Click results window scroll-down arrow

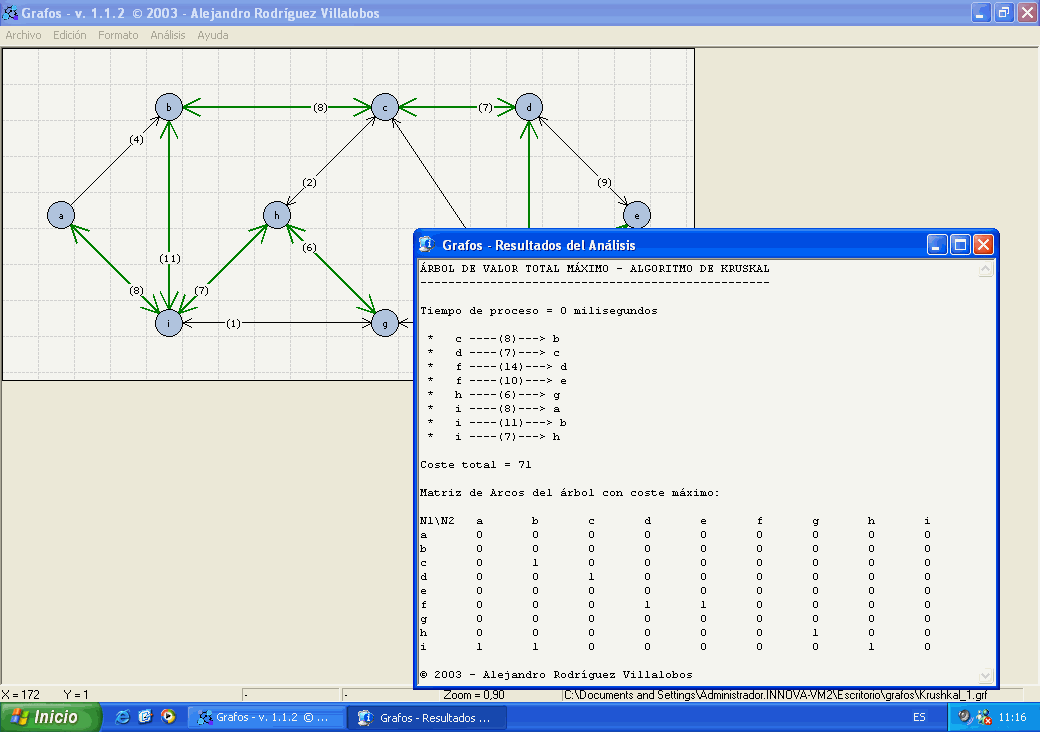click(986, 676)
